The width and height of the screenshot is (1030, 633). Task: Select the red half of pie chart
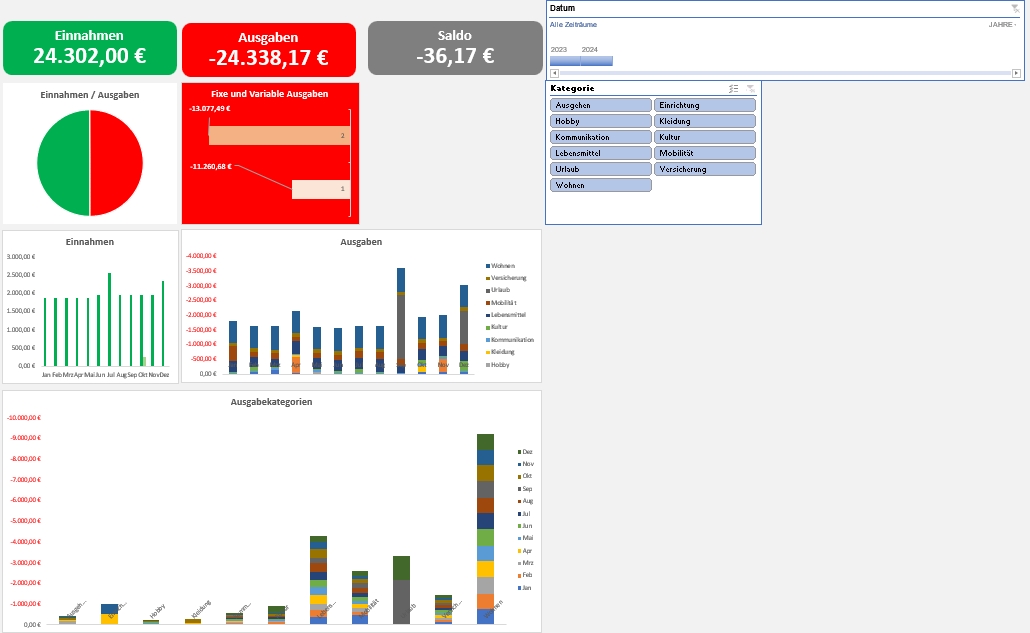click(116, 162)
